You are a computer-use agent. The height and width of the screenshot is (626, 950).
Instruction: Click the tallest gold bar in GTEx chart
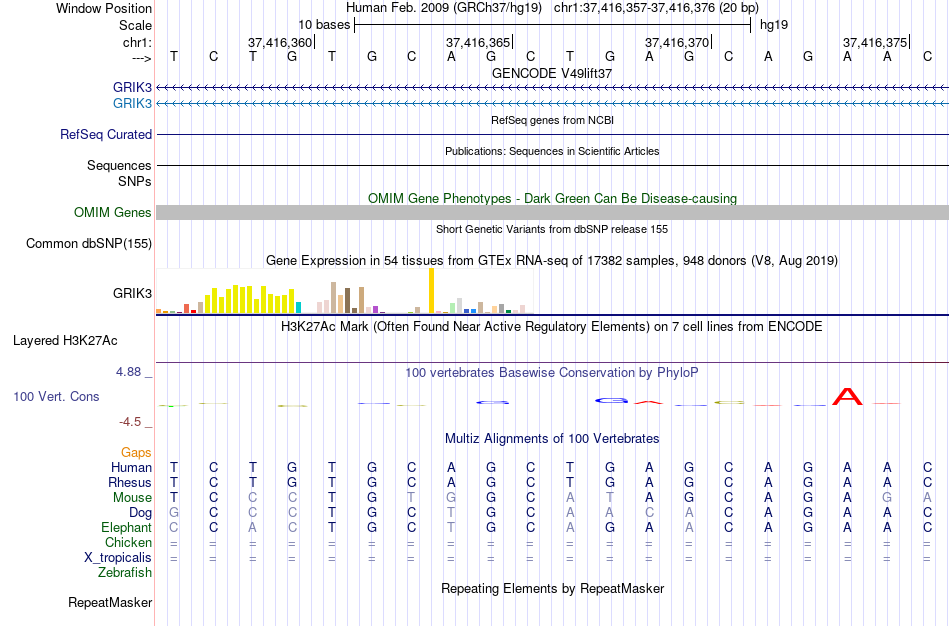tap(431, 291)
